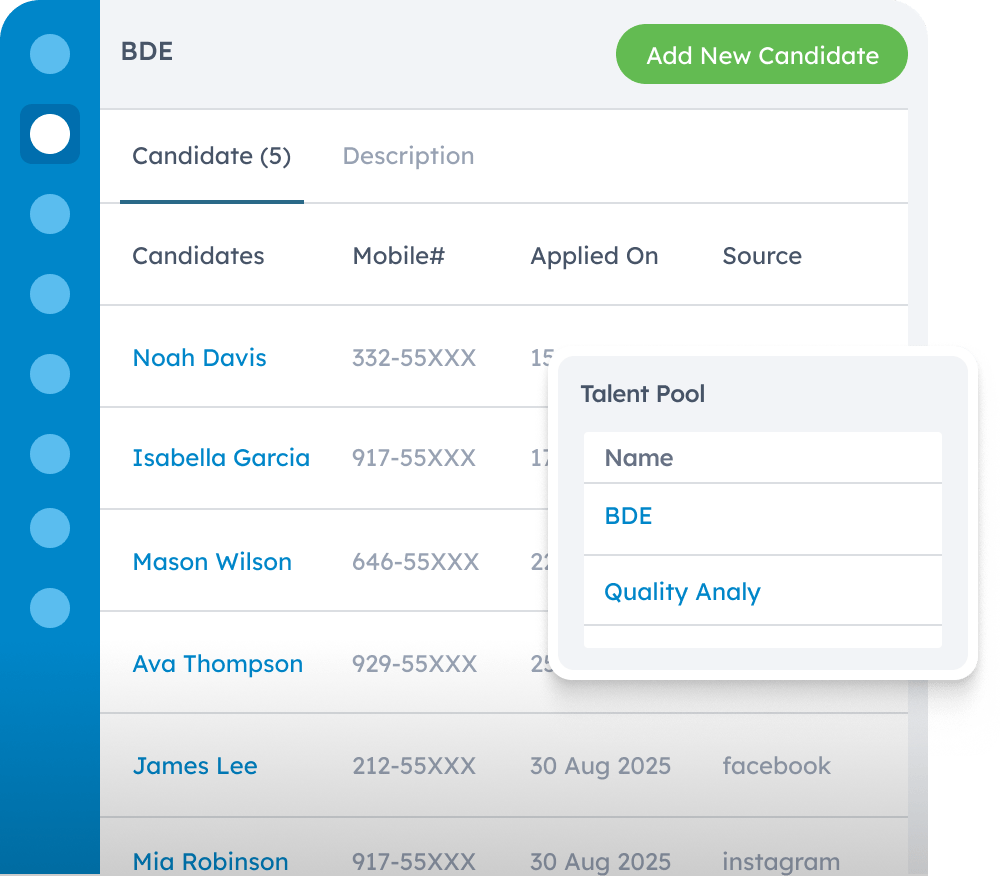Select Mia Robinson from the candidate list

tap(210, 861)
